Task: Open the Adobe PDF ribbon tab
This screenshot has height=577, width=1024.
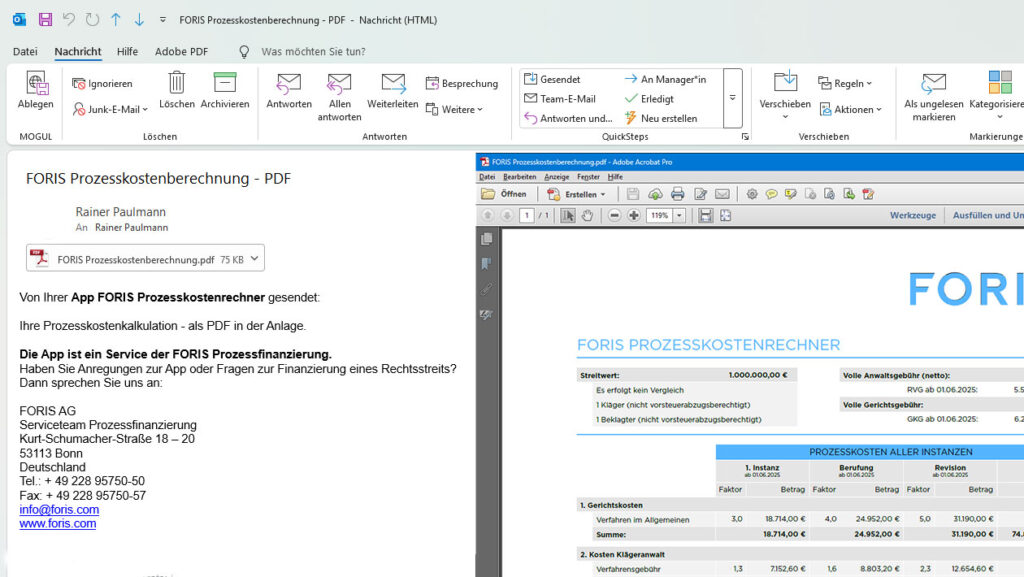Action: coord(181,52)
